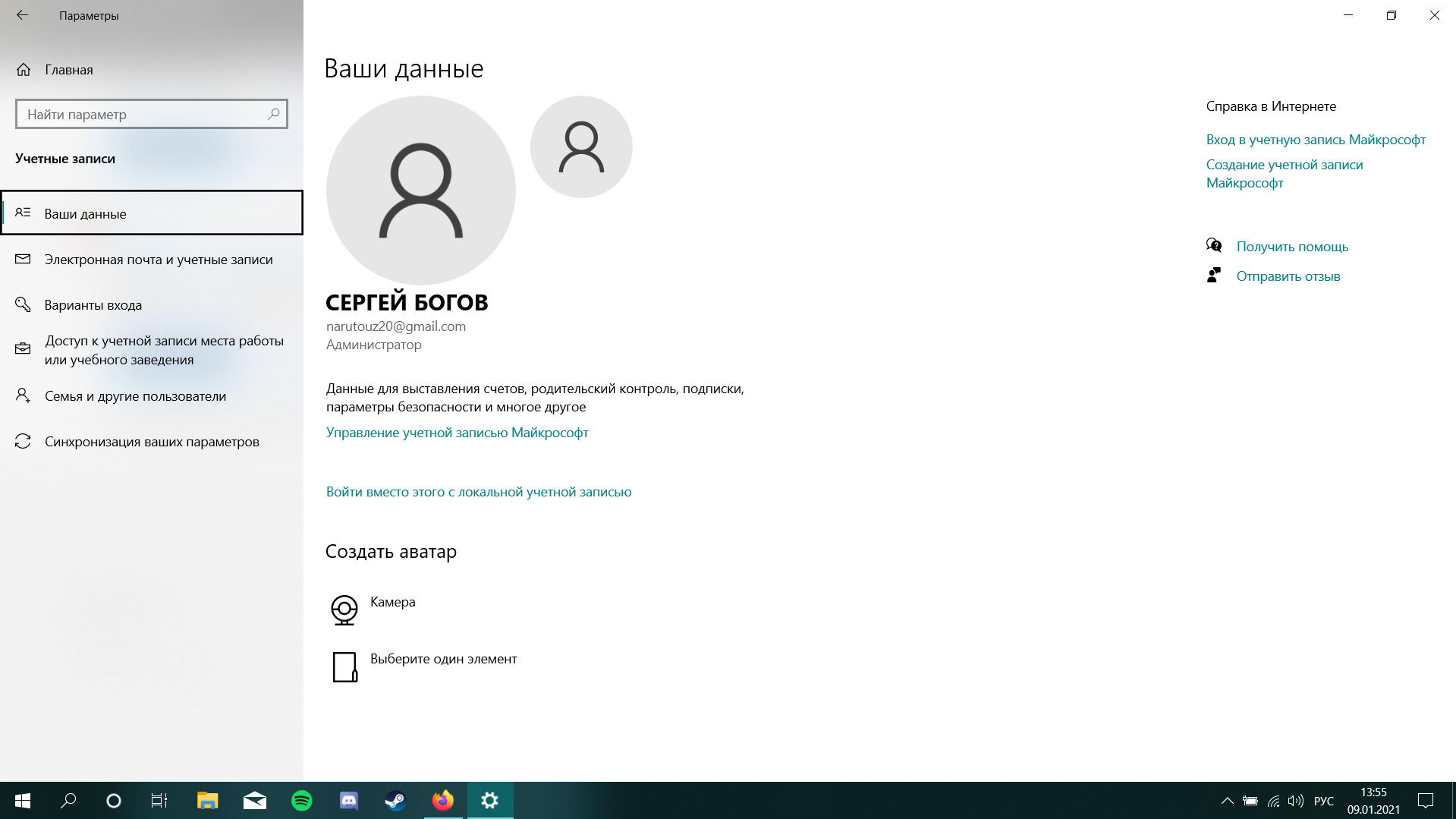Open network Wi-Fi tray icon
Image resolution: width=1456 pixels, height=819 pixels.
(x=1274, y=801)
